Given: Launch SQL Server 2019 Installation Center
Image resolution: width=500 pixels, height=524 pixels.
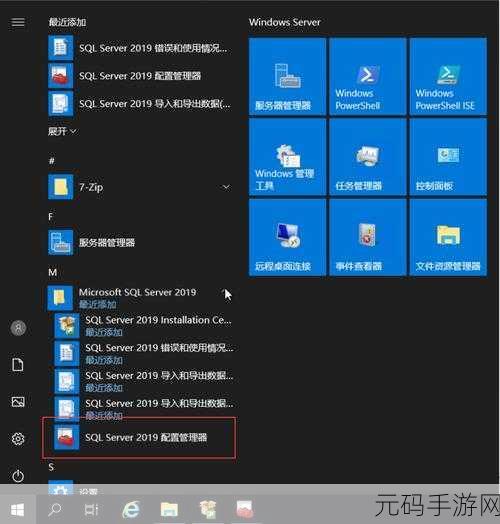Looking at the screenshot, I should [144, 325].
